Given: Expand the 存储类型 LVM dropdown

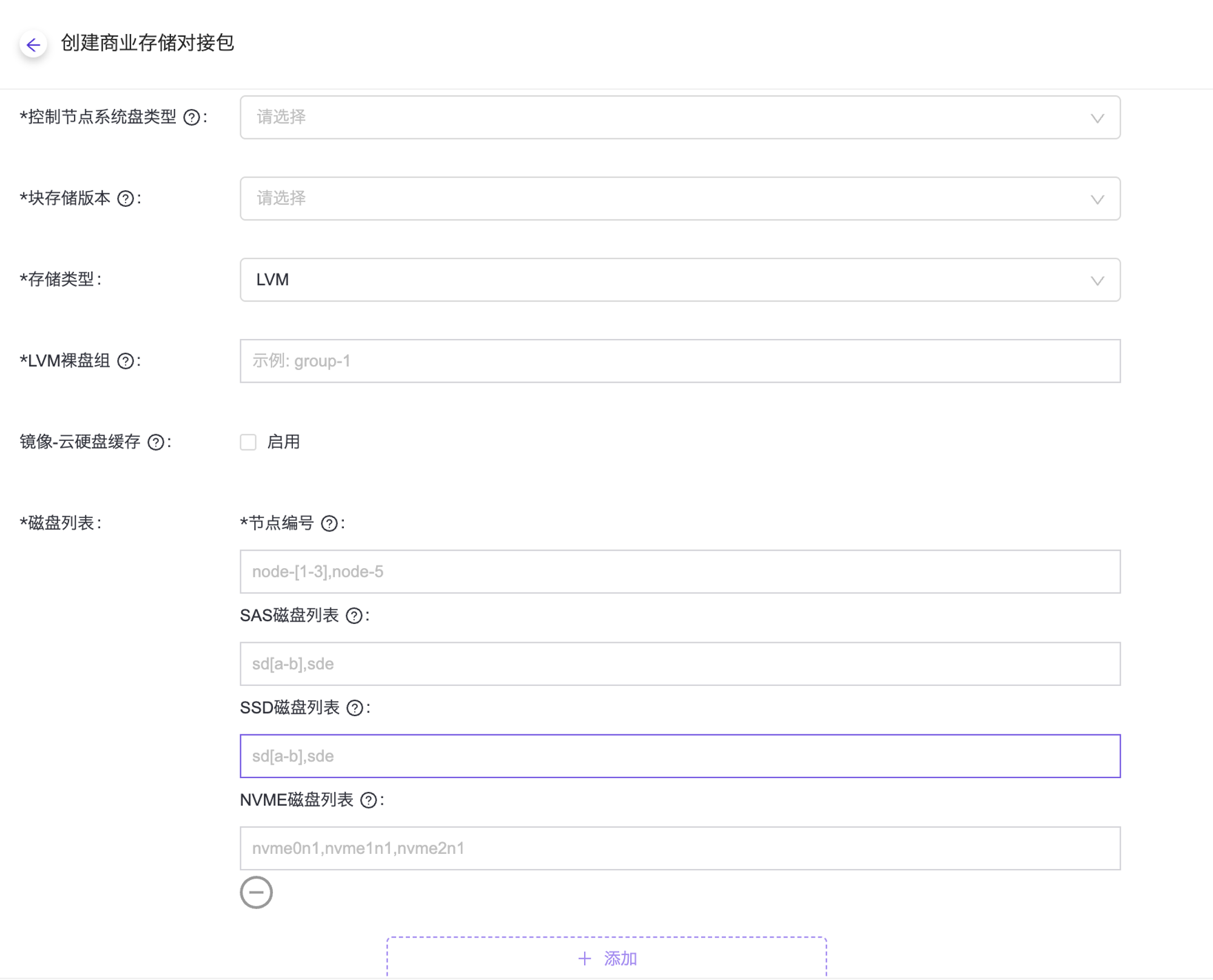Looking at the screenshot, I should coord(679,280).
